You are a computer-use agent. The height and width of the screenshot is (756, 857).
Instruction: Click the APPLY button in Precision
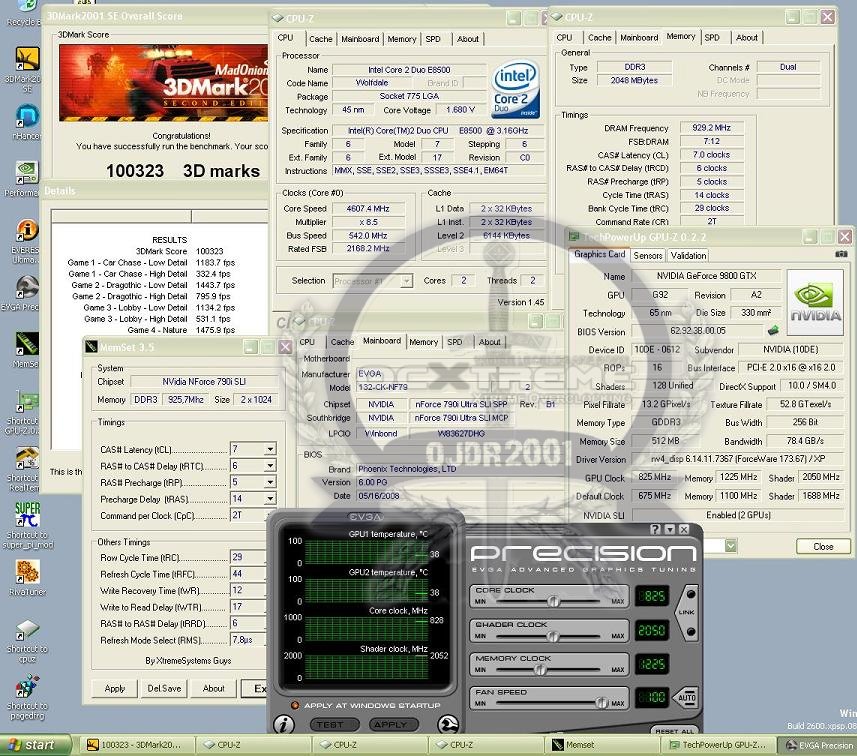click(393, 724)
